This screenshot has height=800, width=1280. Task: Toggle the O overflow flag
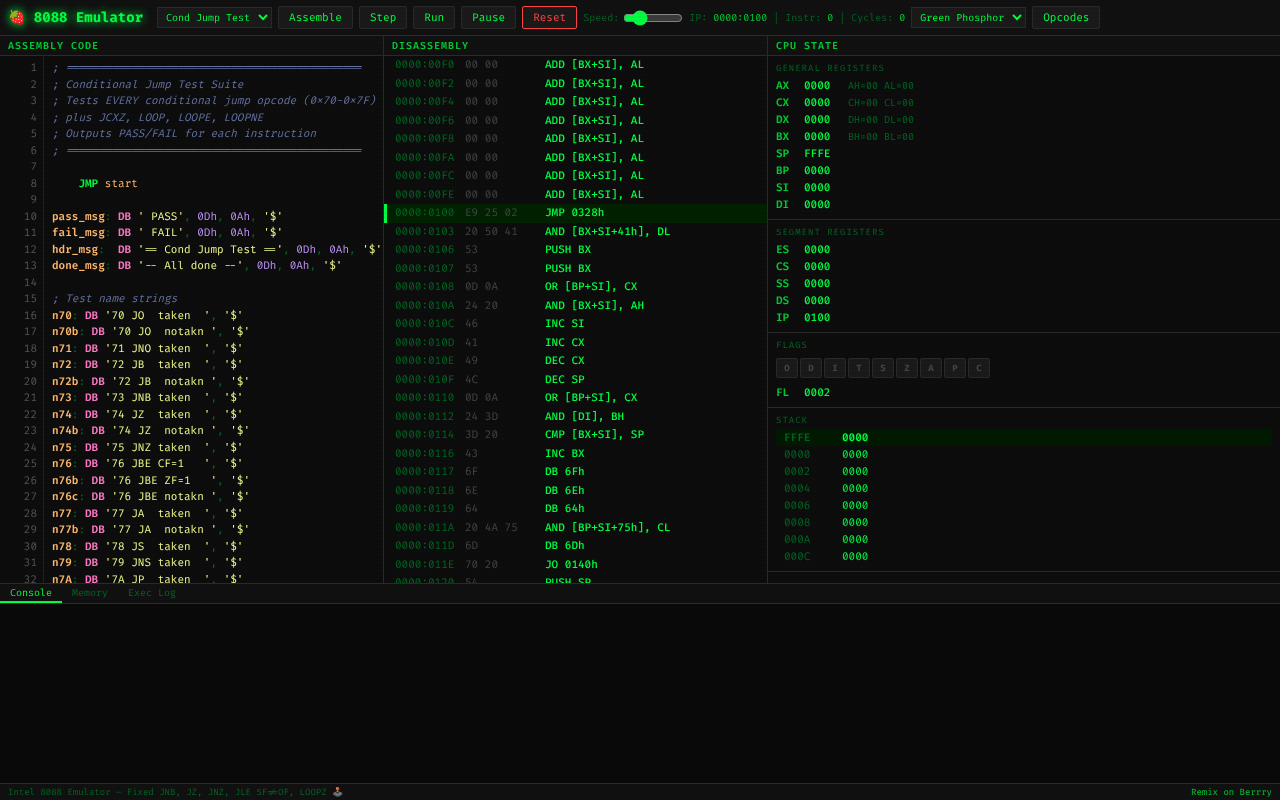pos(787,368)
